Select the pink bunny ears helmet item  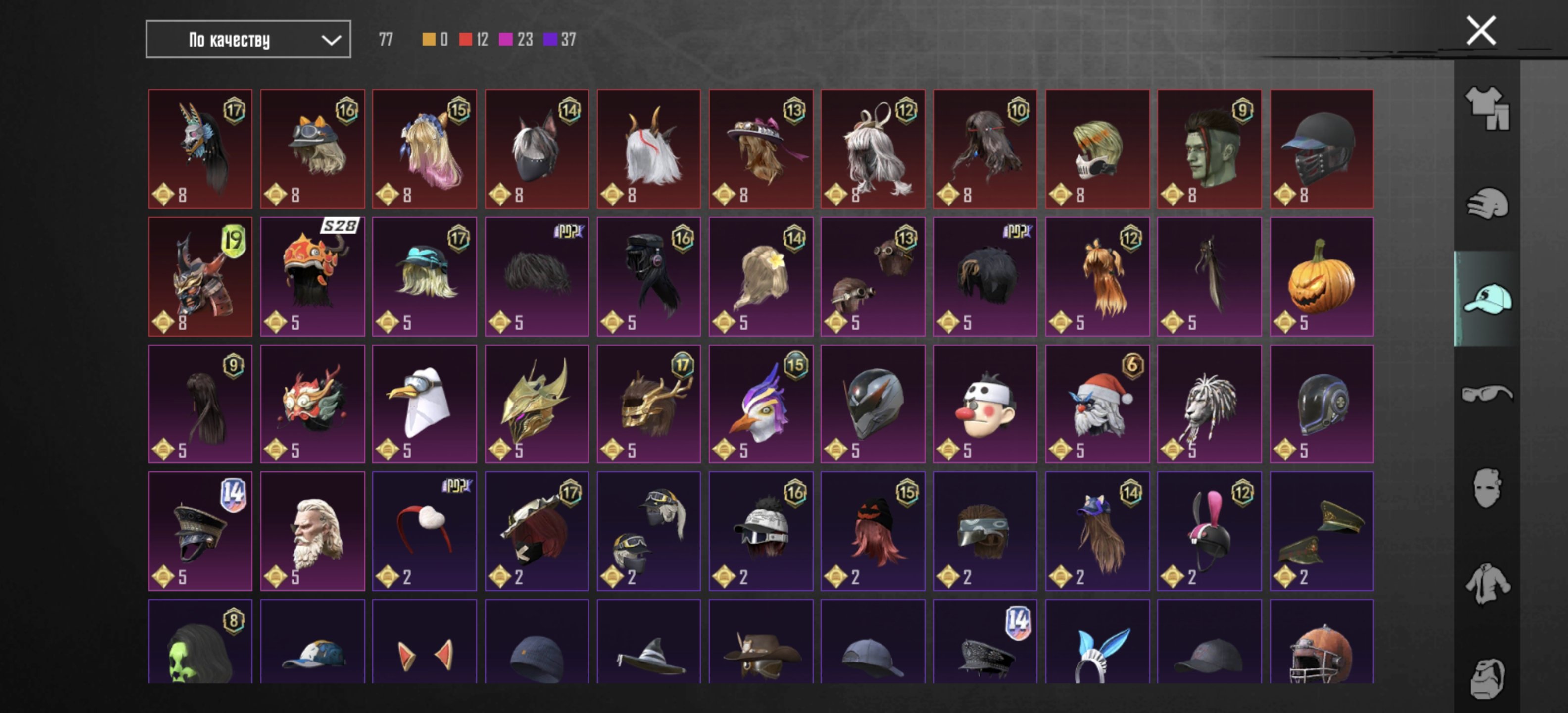tap(1210, 532)
